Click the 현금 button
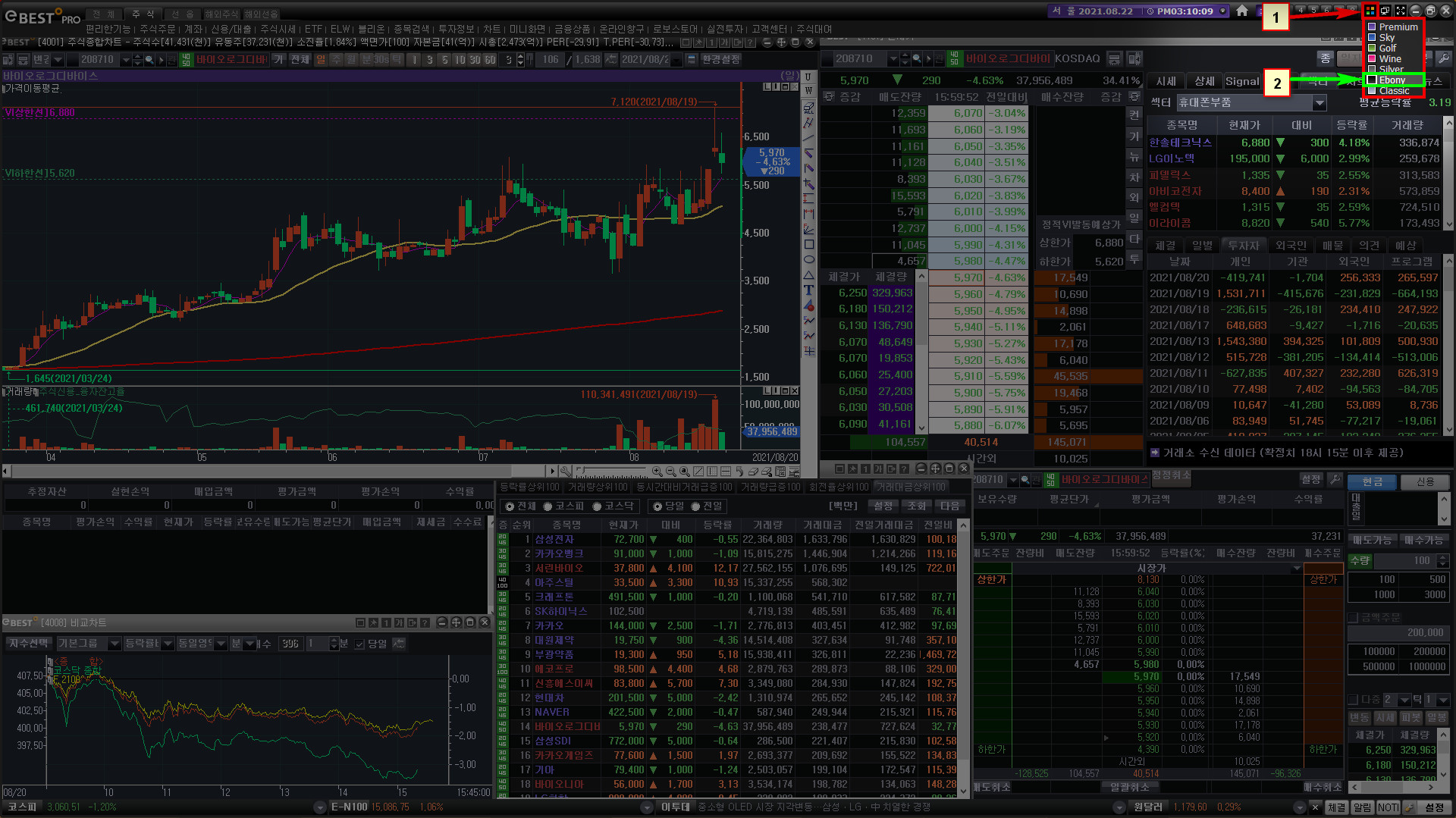The width and height of the screenshot is (1456, 818). (1372, 482)
